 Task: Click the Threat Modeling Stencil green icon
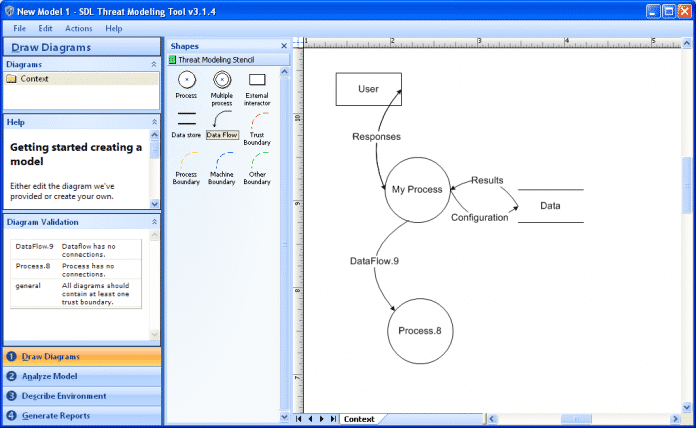click(x=172, y=59)
